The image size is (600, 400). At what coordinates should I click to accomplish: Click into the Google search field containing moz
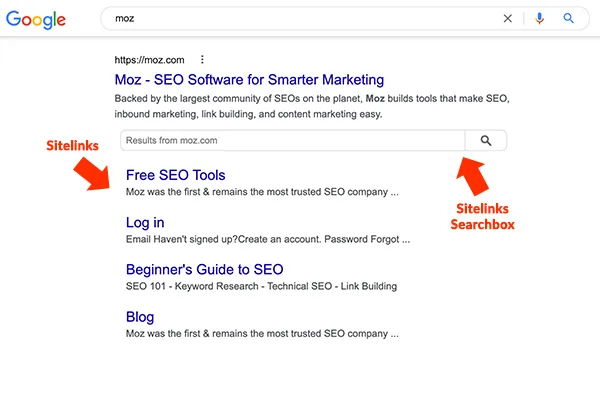(x=298, y=18)
